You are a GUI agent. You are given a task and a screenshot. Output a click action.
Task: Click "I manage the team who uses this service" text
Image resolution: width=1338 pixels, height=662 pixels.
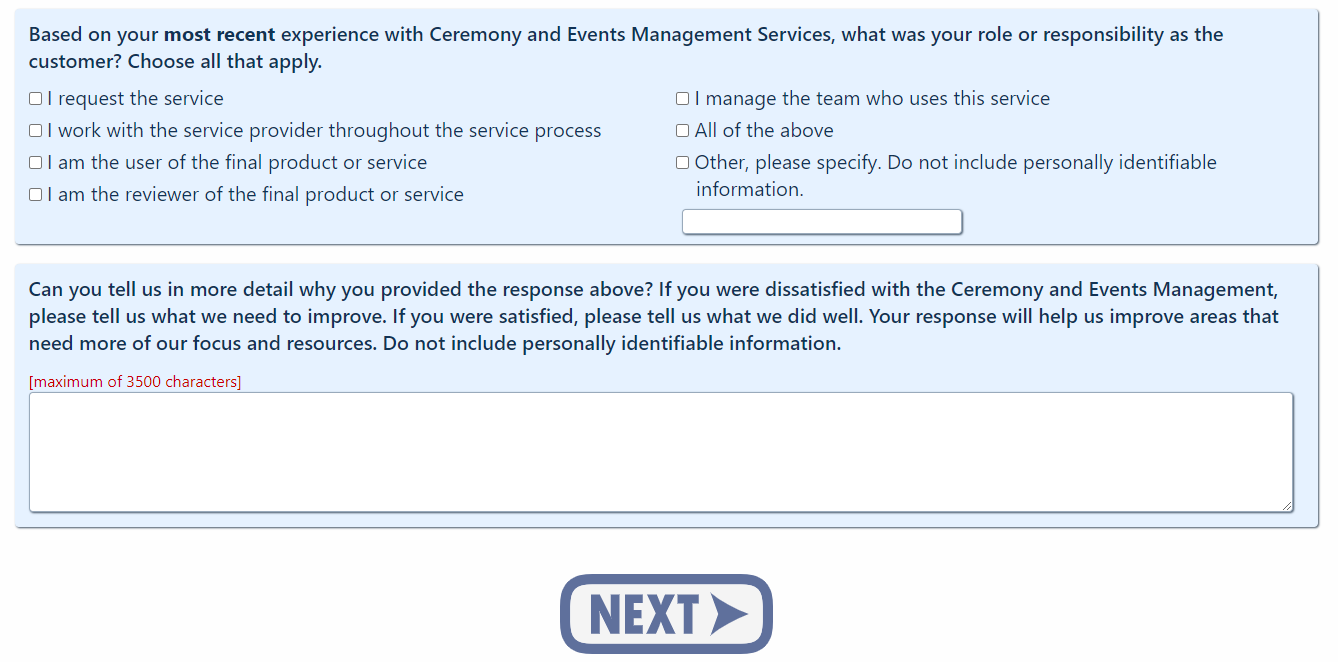(872, 99)
